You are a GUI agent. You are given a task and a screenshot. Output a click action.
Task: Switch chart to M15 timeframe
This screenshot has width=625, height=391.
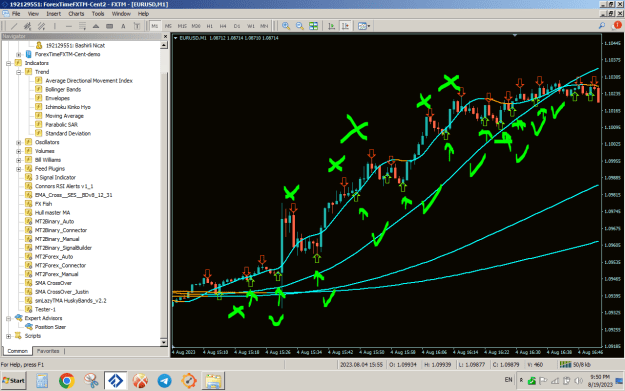(182, 26)
